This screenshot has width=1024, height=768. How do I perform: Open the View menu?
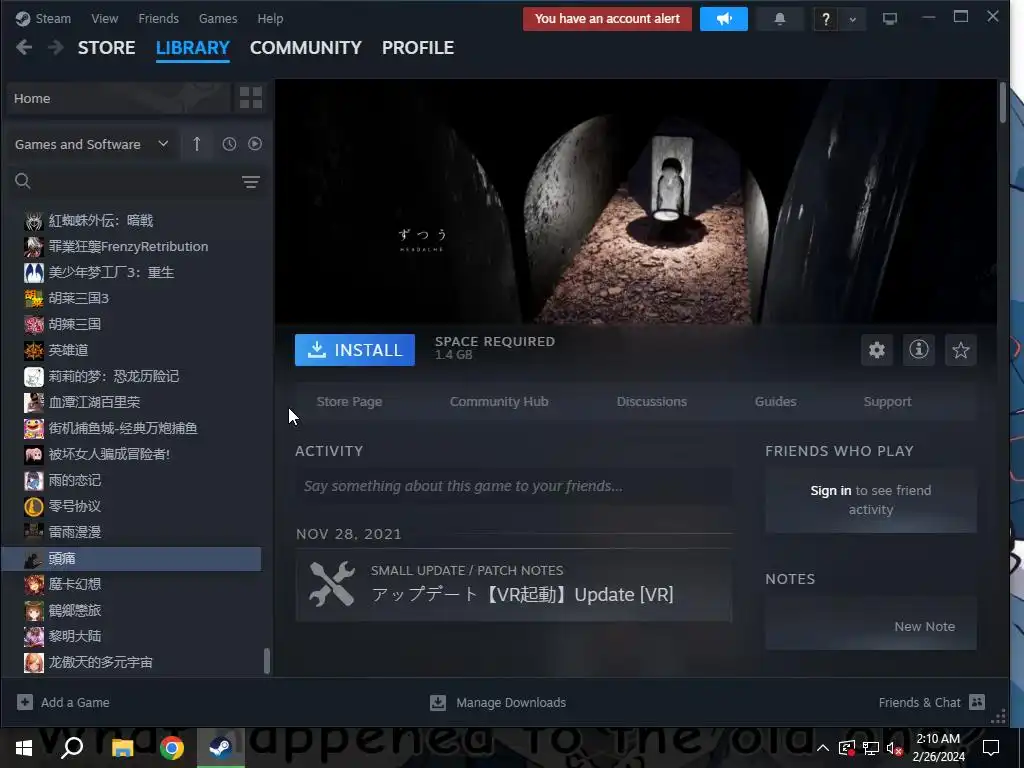104,19
